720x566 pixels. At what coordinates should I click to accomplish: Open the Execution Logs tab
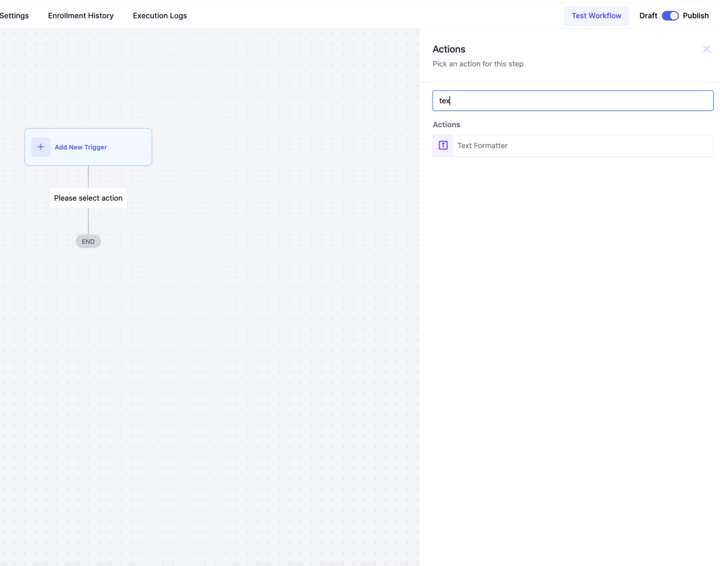pos(160,16)
